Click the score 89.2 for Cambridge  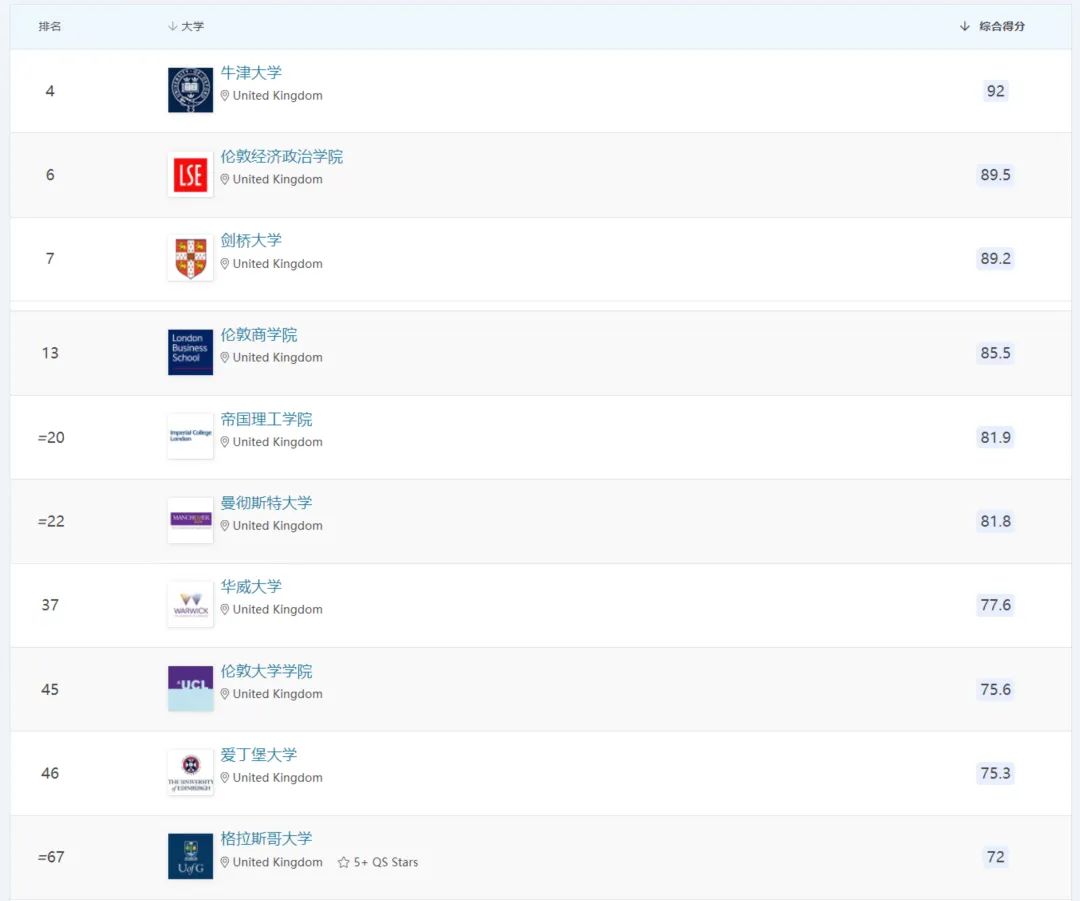[x=995, y=258]
